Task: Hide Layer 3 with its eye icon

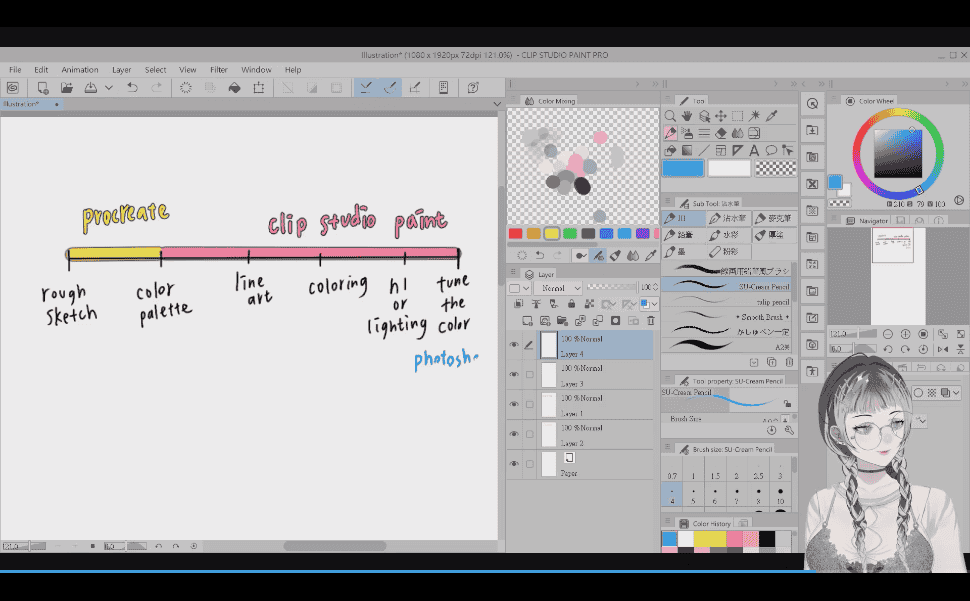Action: coord(514,375)
